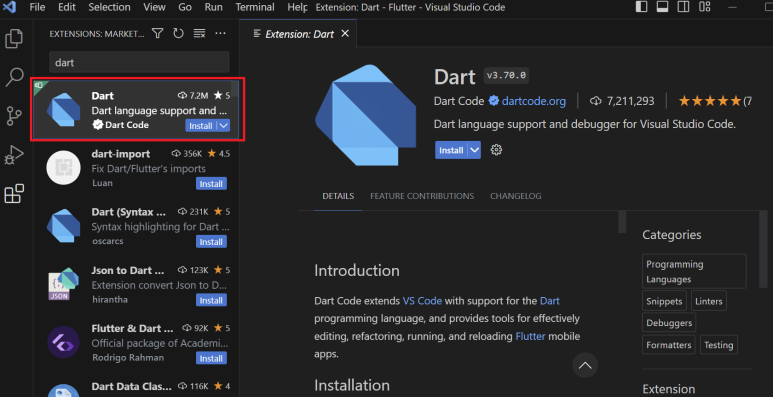This screenshot has height=397, width=773.
Task: Click the Dart Code publisher name in details
Action: pos(459,101)
